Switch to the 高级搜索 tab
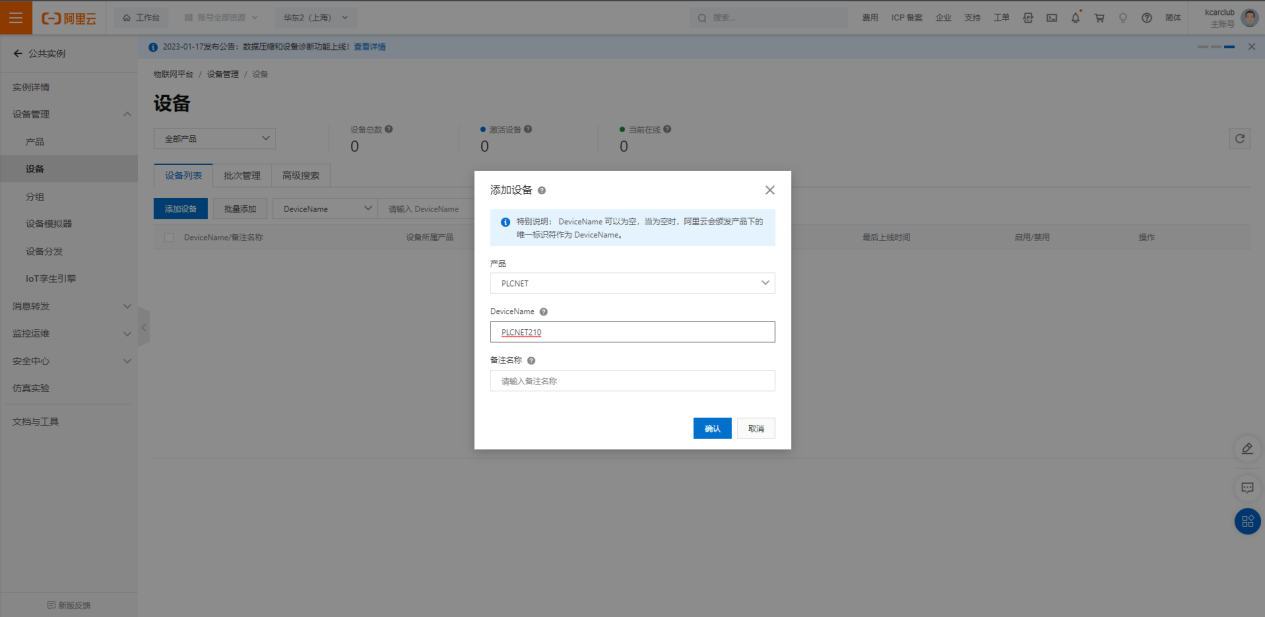This screenshot has height=617, width=1265. [x=300, y=176]
